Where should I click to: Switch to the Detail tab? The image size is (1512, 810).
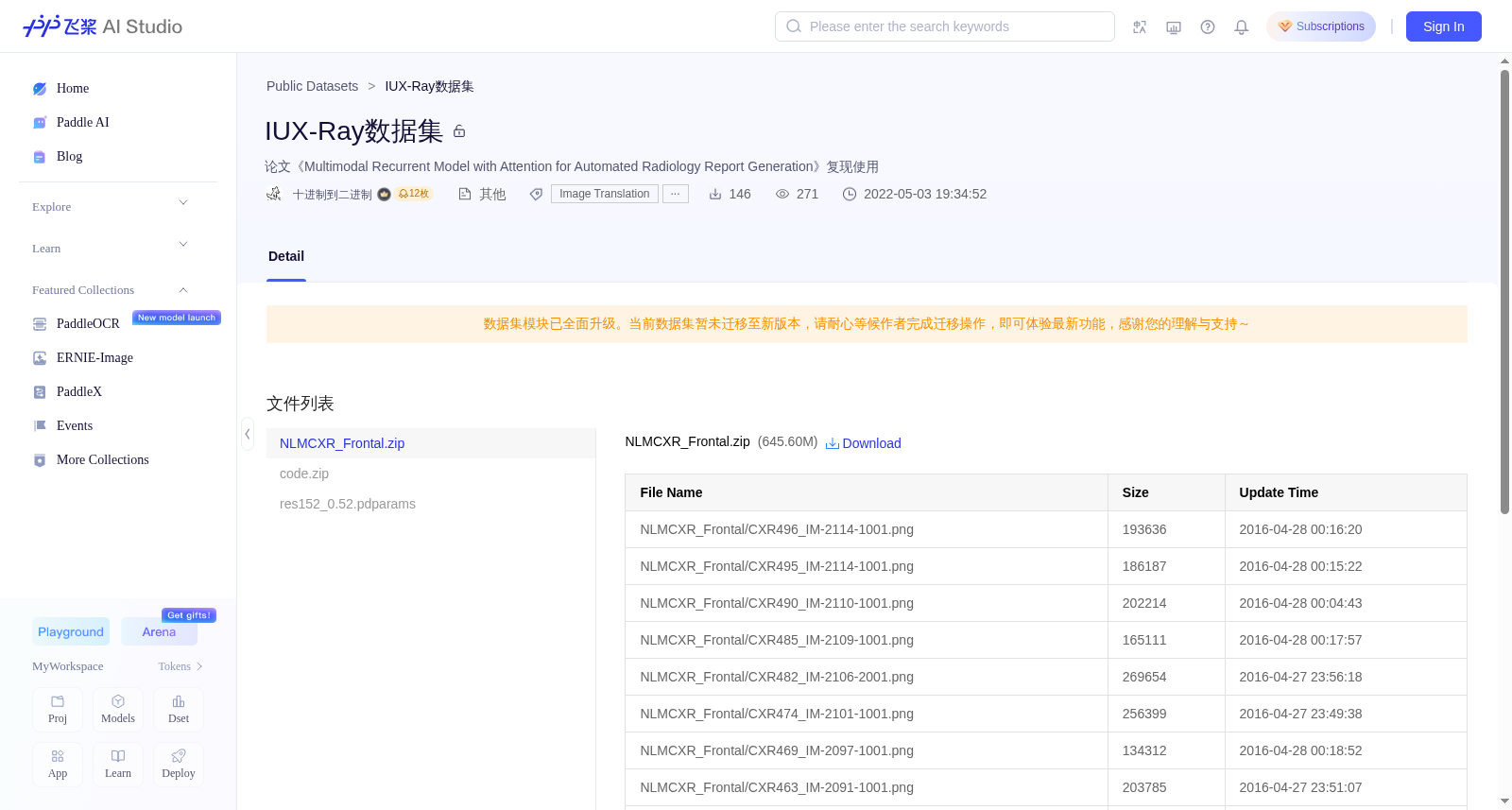click(x=286, y=256)
